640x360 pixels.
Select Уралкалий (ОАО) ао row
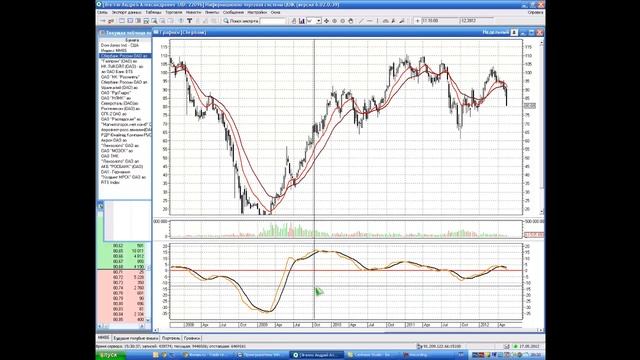coord(125,87)
